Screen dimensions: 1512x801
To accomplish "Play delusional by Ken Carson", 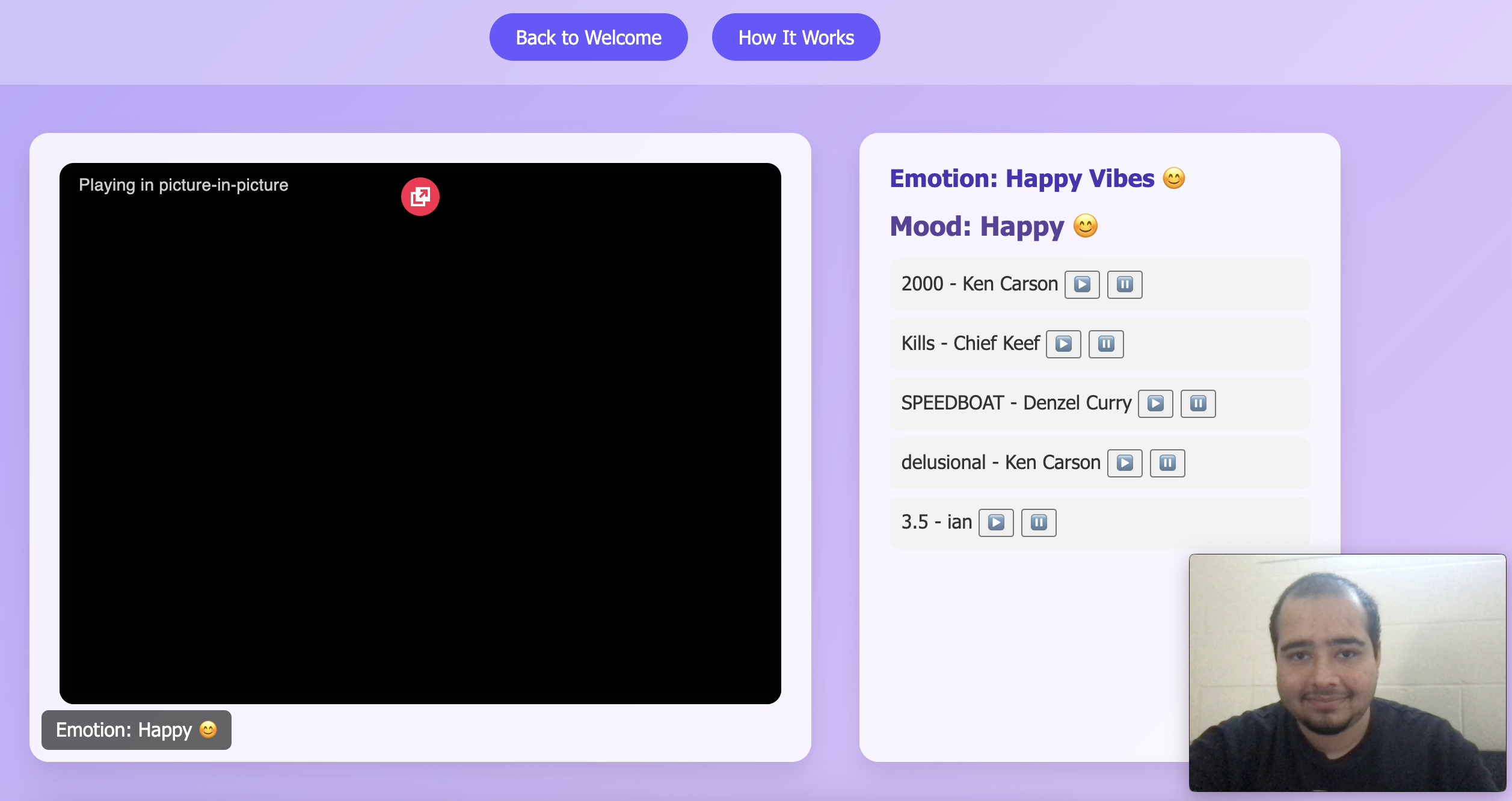I will (x=1124, y=463).
